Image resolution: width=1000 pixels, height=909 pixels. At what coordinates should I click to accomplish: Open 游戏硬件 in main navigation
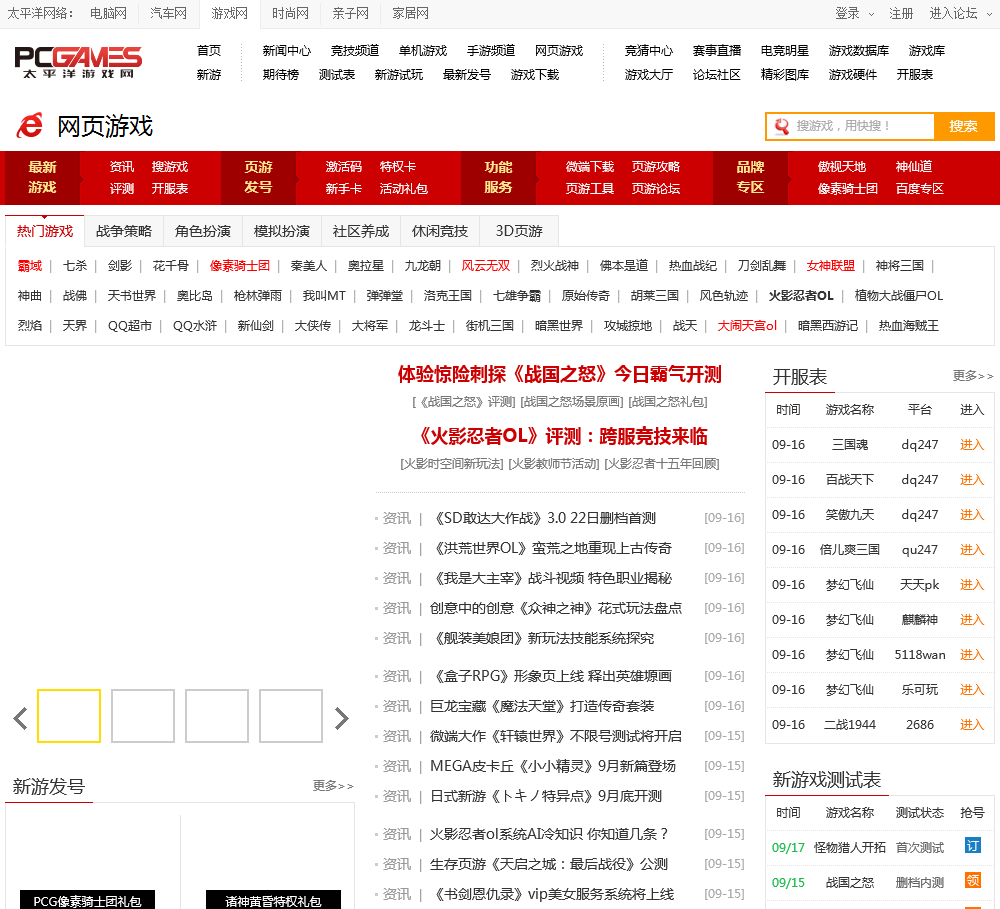[853, 75]
